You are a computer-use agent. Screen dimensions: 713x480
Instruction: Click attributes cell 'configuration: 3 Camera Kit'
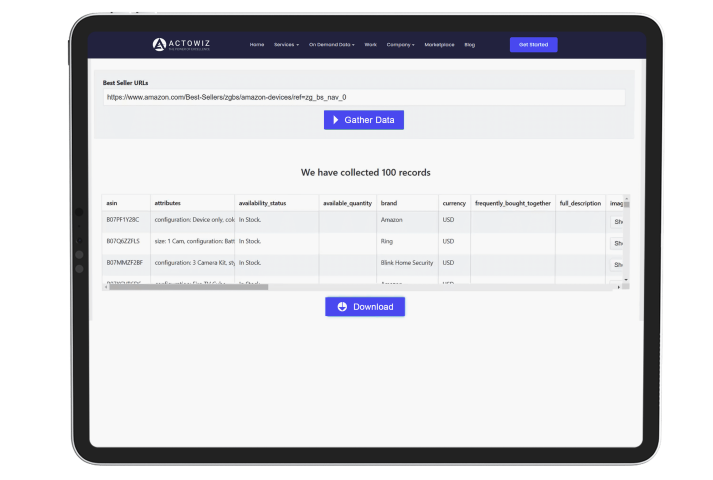[194, 263]
